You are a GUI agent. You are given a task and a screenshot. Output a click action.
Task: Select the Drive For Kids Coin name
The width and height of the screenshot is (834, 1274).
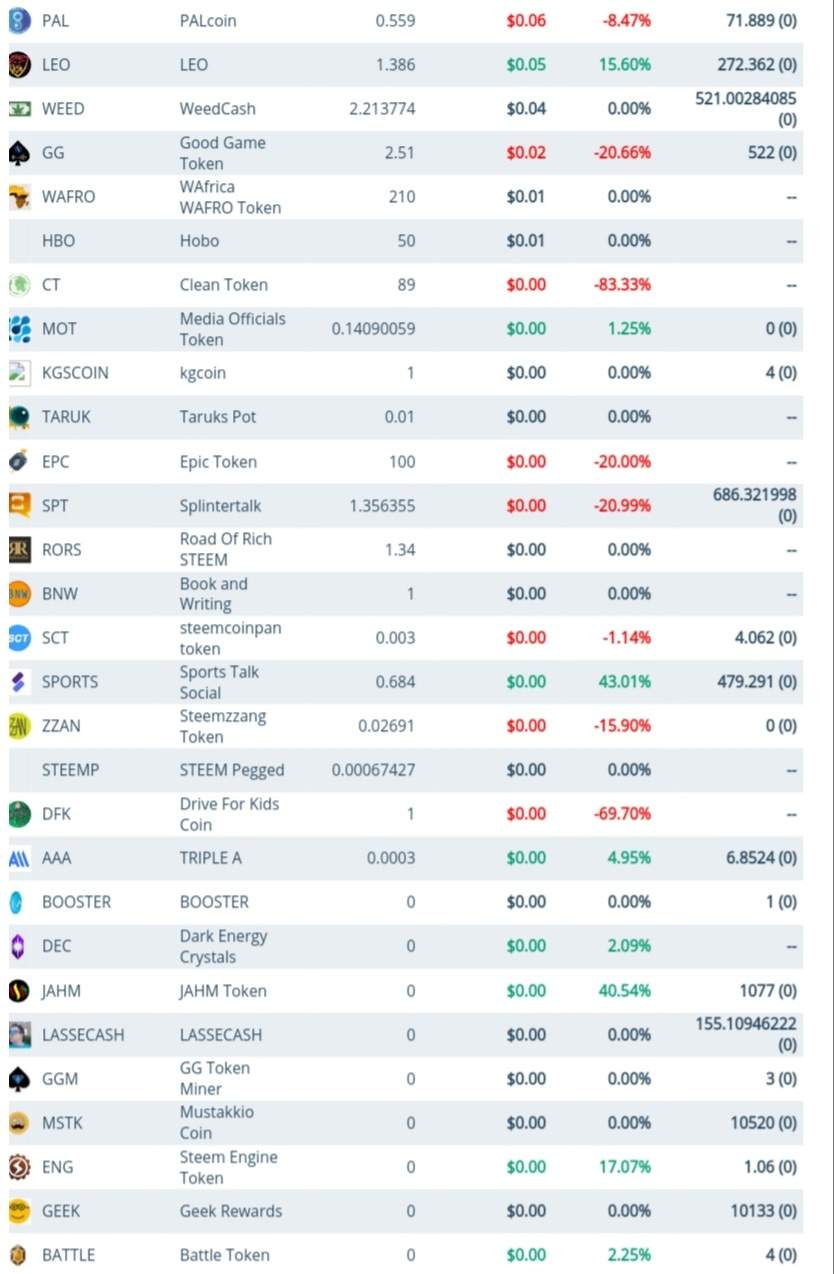(x=229, y=814)
